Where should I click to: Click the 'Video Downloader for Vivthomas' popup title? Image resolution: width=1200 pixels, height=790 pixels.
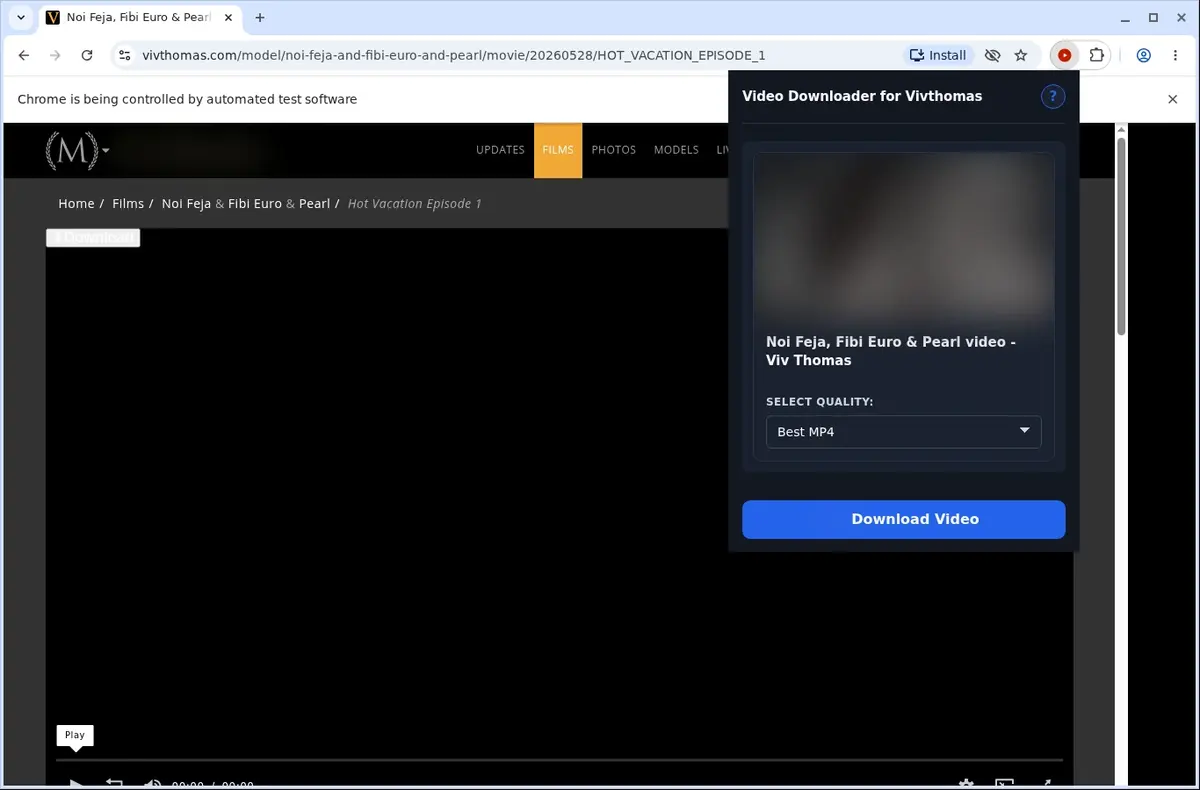click(x=862, y=96)
